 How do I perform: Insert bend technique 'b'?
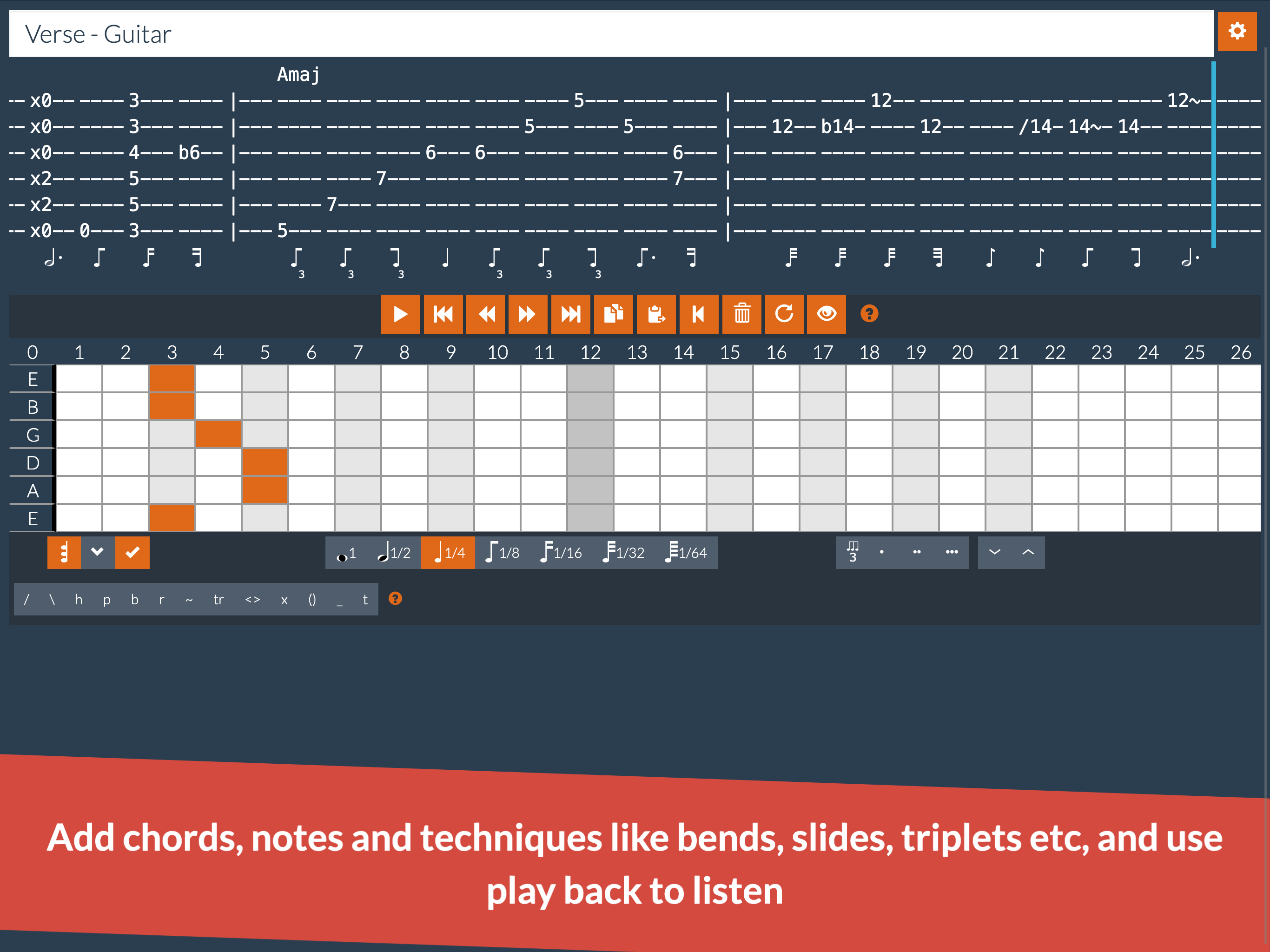134,600
